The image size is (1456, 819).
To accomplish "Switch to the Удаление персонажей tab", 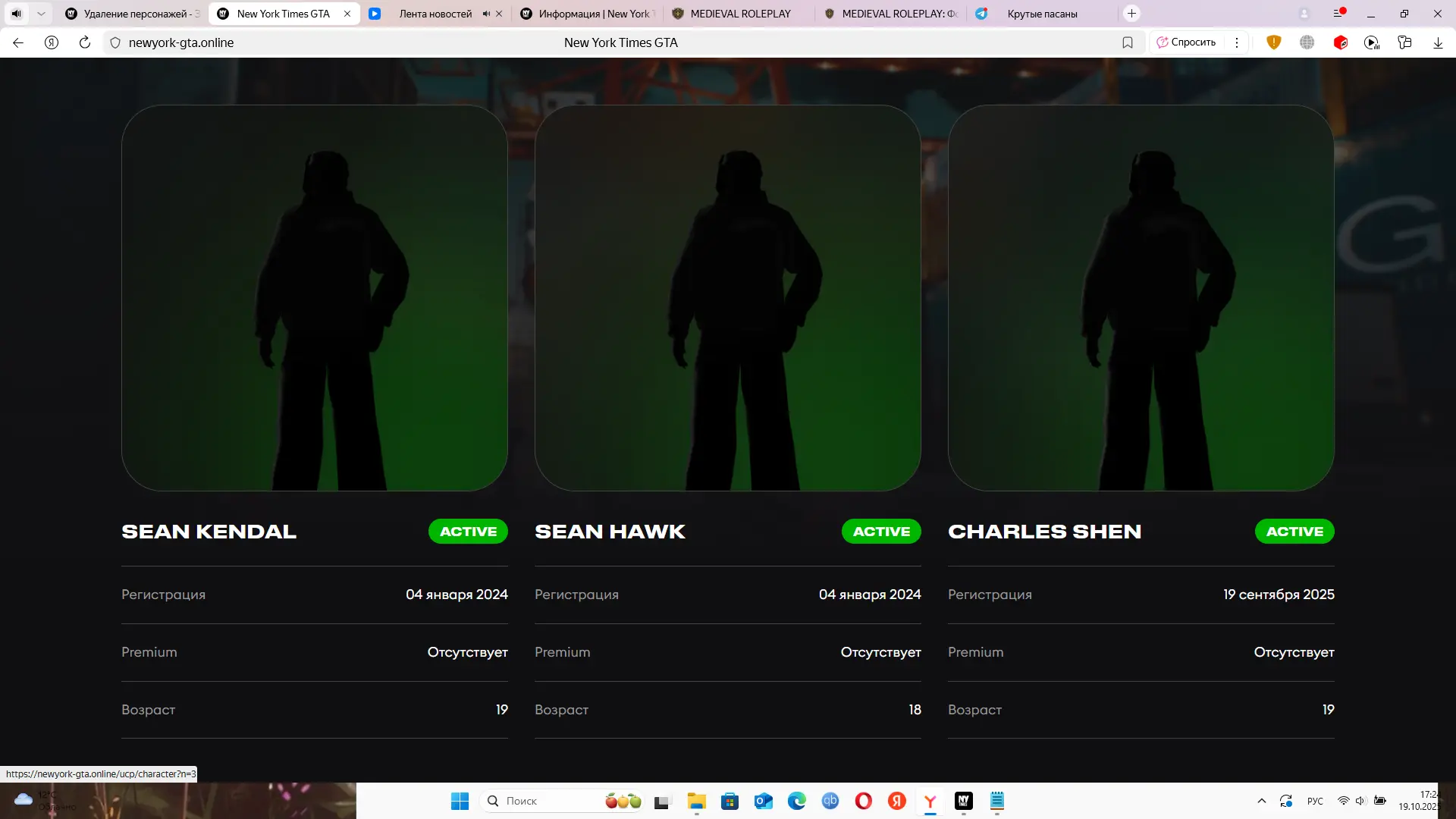I will [x=135, y=14].
